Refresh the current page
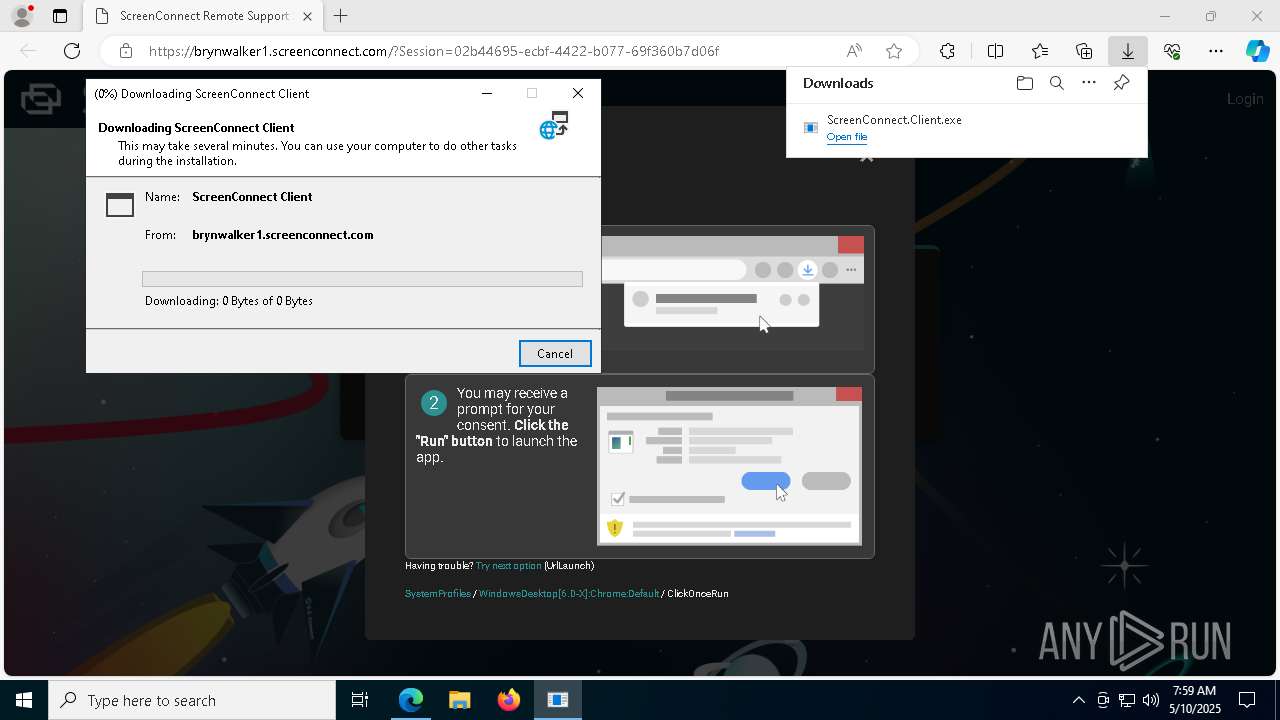This screenshot has height=720, width=1280. pyautogui.click(x=72, y=51)
